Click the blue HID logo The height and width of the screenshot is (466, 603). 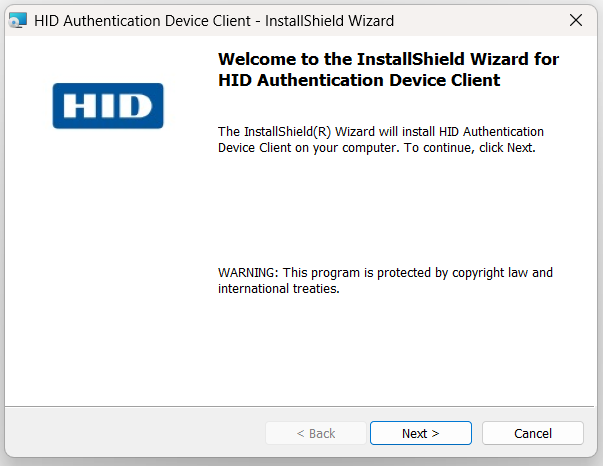coord(108,106)
